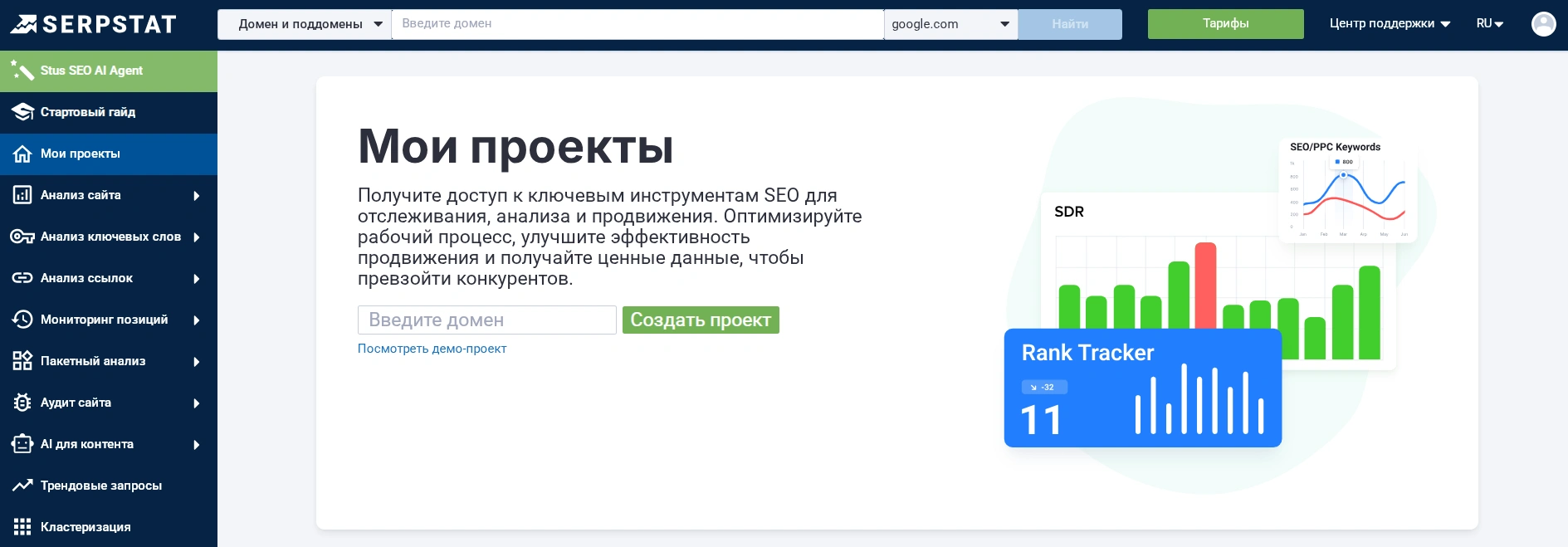Screen dimensions: 1568x547
Task: Open Стартовый гайд in the sidebar
Action: [109, 113]
